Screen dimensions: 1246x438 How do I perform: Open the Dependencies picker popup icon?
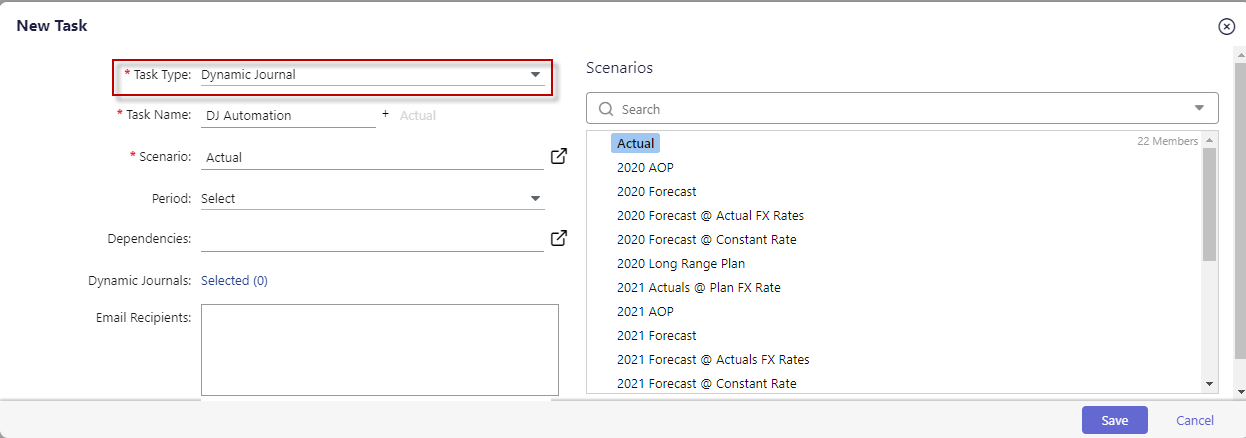(x=559, y=238)
